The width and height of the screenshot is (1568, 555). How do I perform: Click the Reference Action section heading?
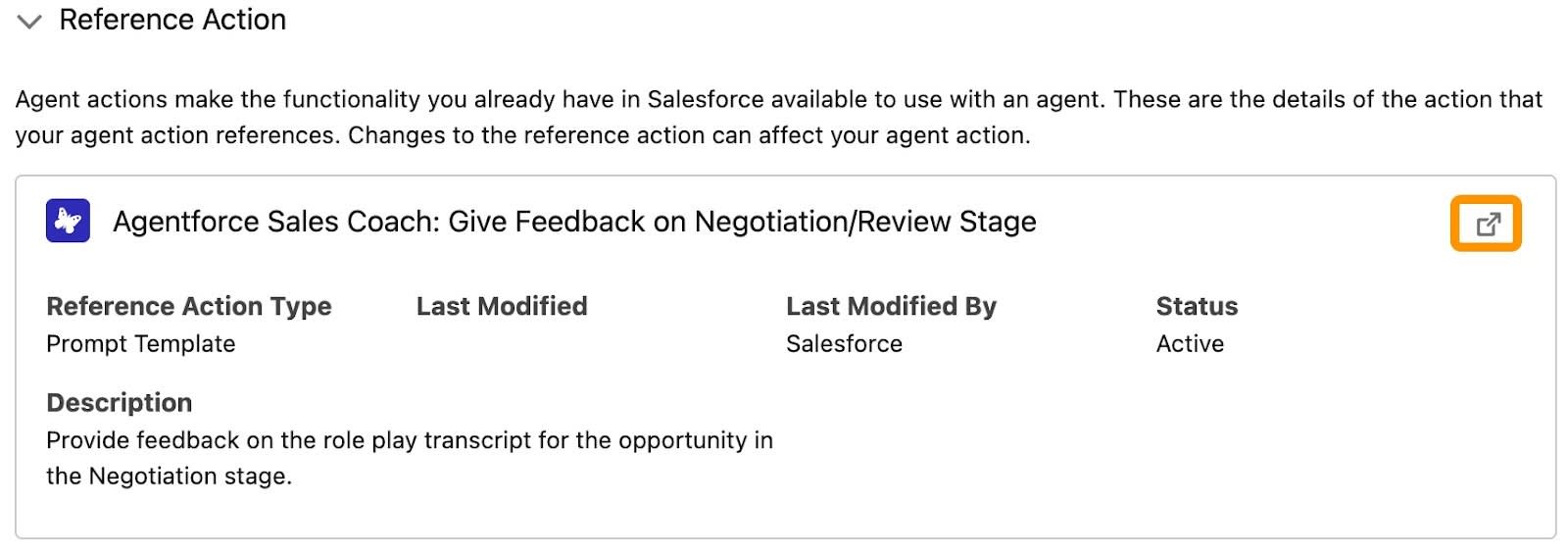coord(172,20)
